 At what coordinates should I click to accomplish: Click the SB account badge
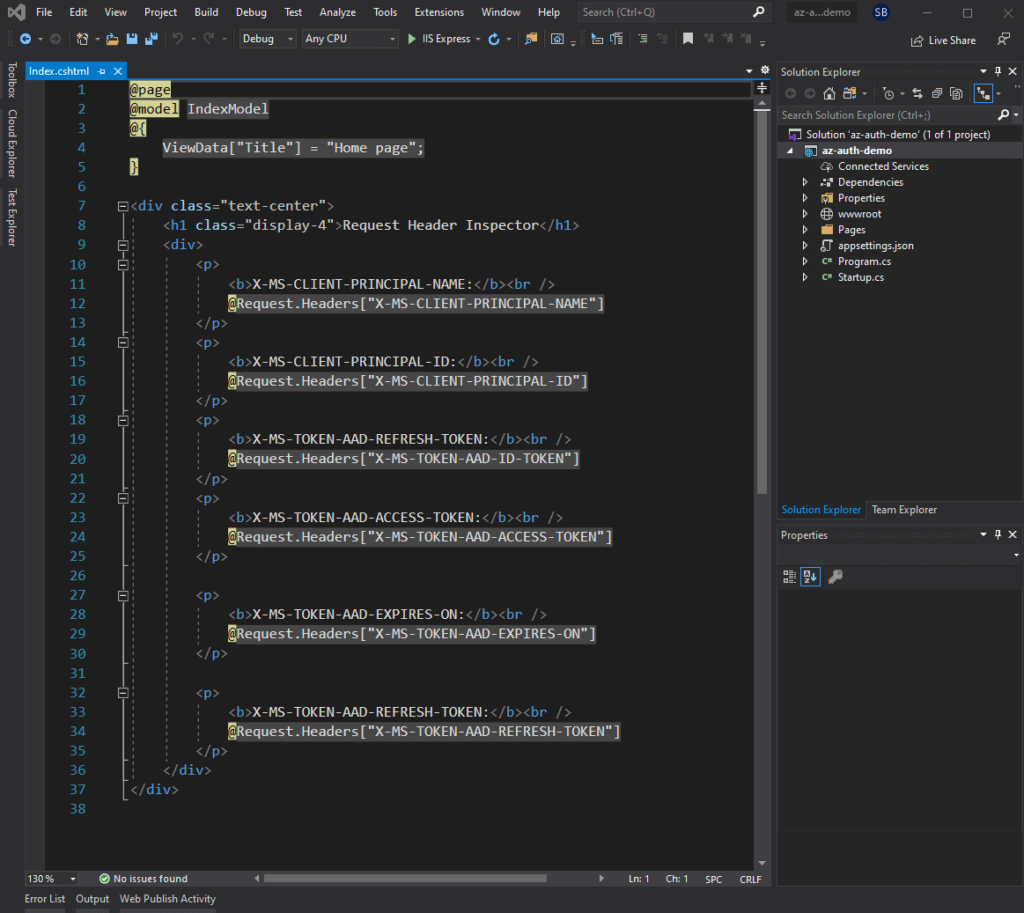pos(881,12)
